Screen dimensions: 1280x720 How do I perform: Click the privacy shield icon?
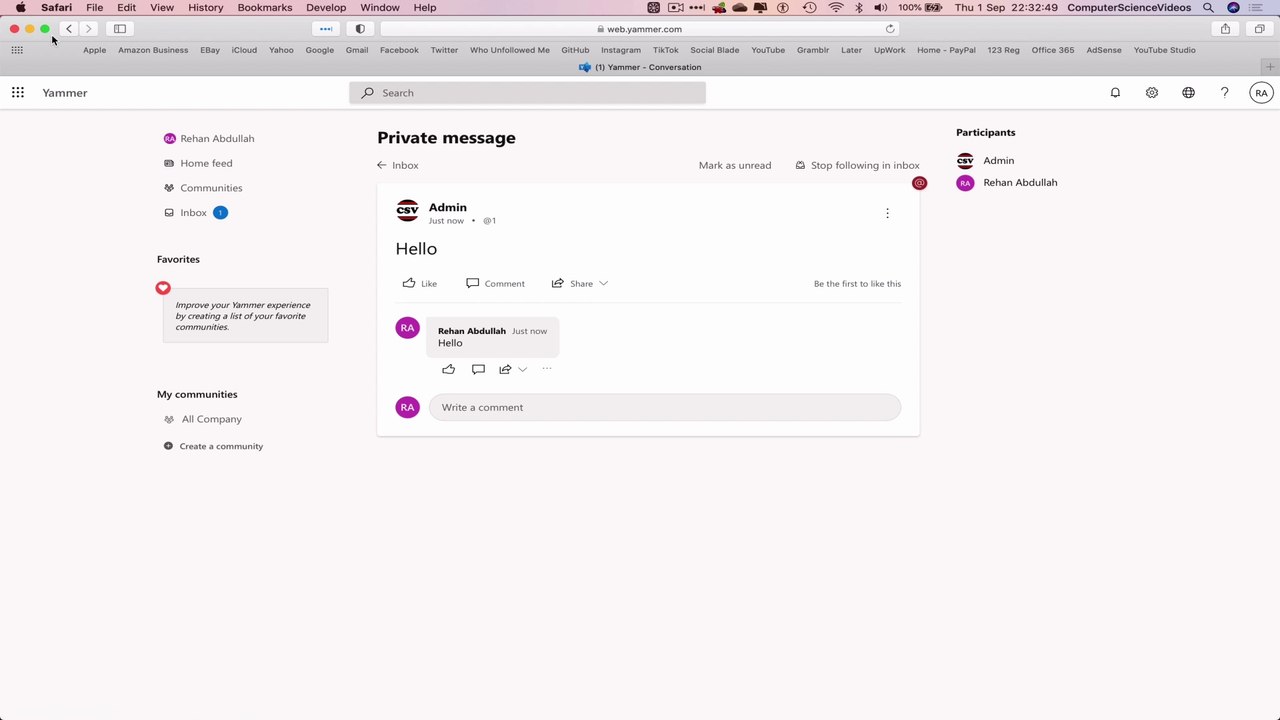click(360, 29)
